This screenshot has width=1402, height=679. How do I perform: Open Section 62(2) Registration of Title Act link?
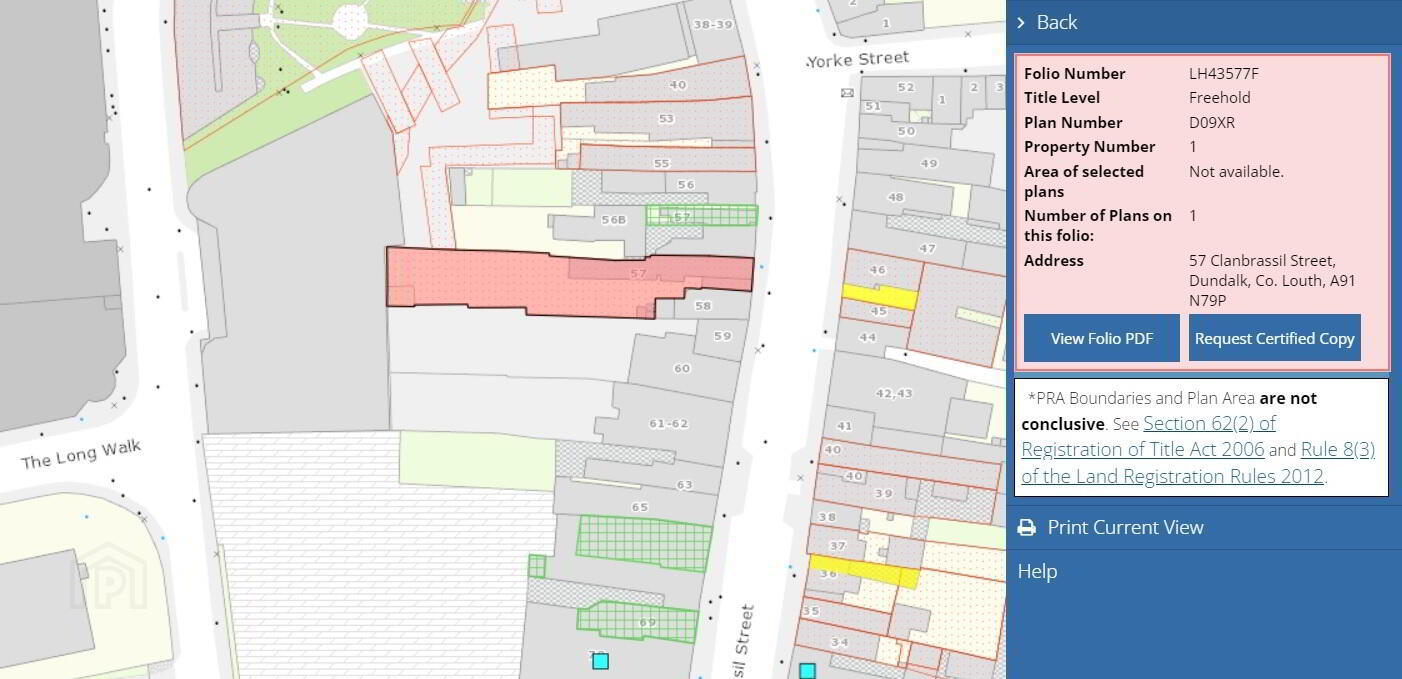pyautogui.click(x=1148, y=436)
